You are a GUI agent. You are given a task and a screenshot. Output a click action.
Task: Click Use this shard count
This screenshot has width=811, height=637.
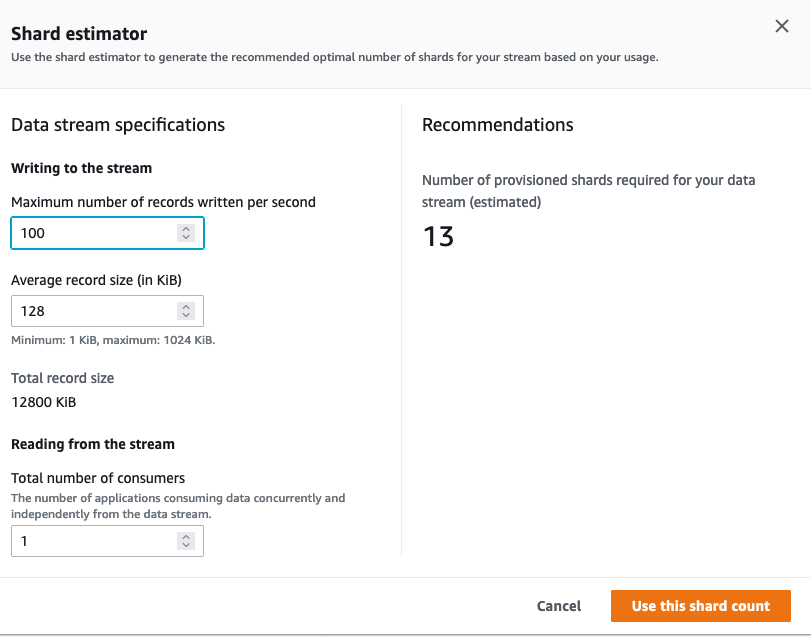tap(700, 606)
